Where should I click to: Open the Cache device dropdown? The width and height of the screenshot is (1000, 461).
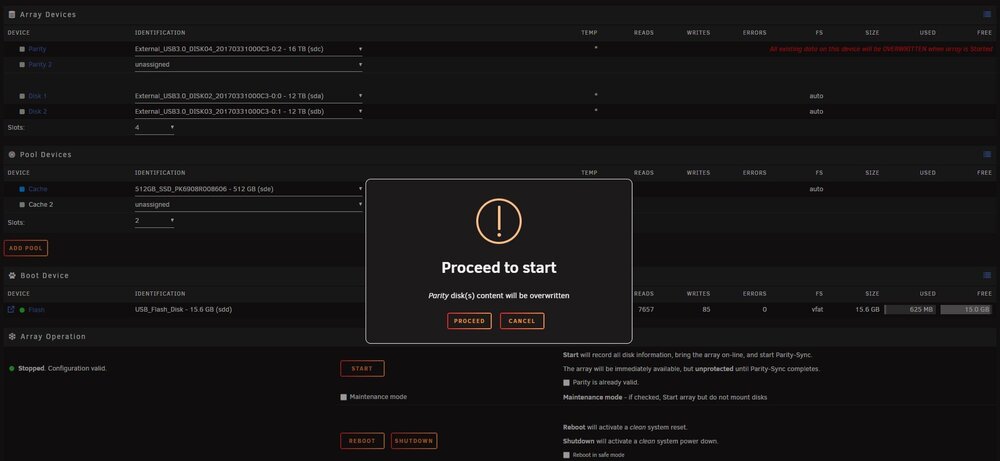point(248,189)
